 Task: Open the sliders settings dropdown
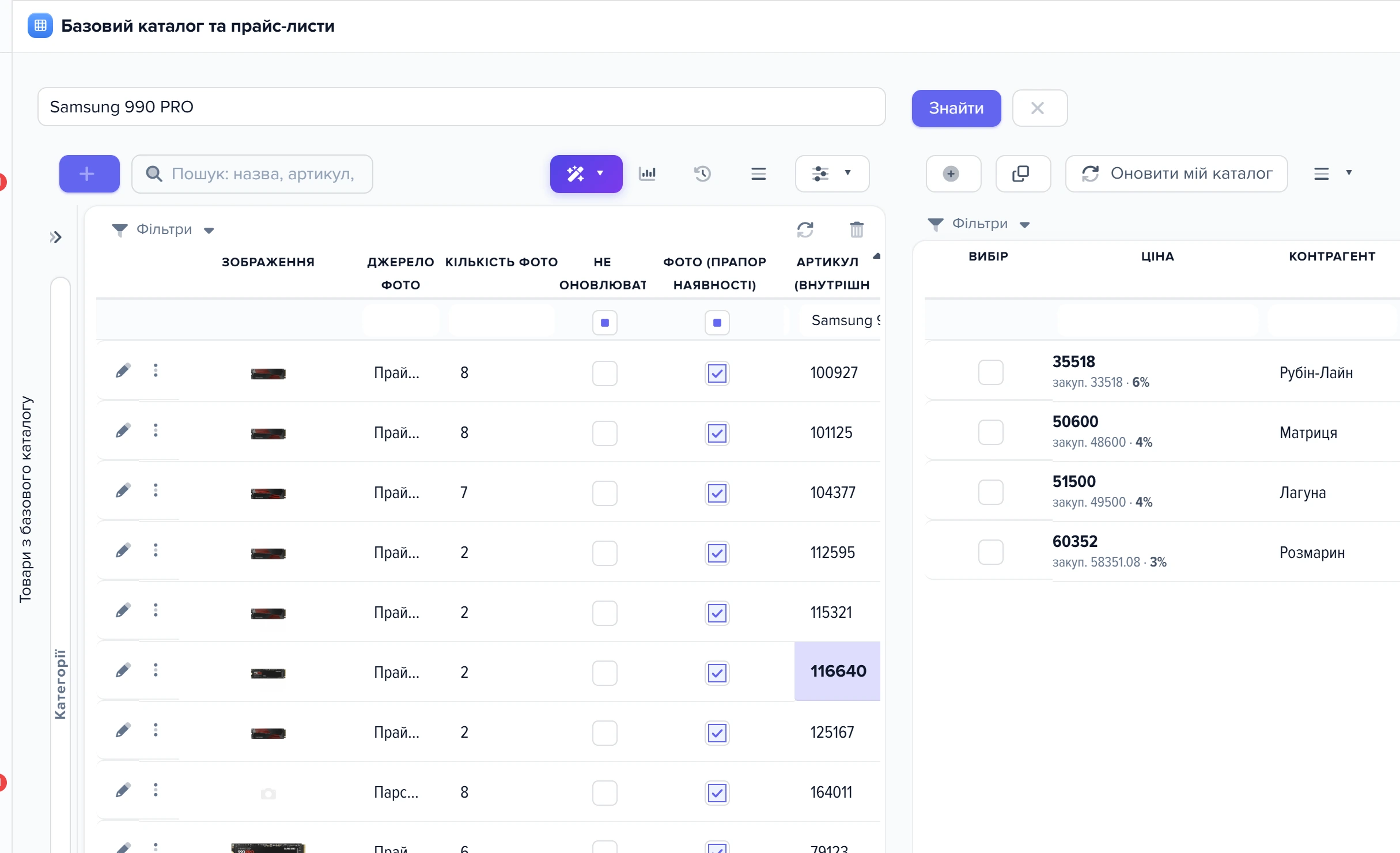(x=832, y=173)
